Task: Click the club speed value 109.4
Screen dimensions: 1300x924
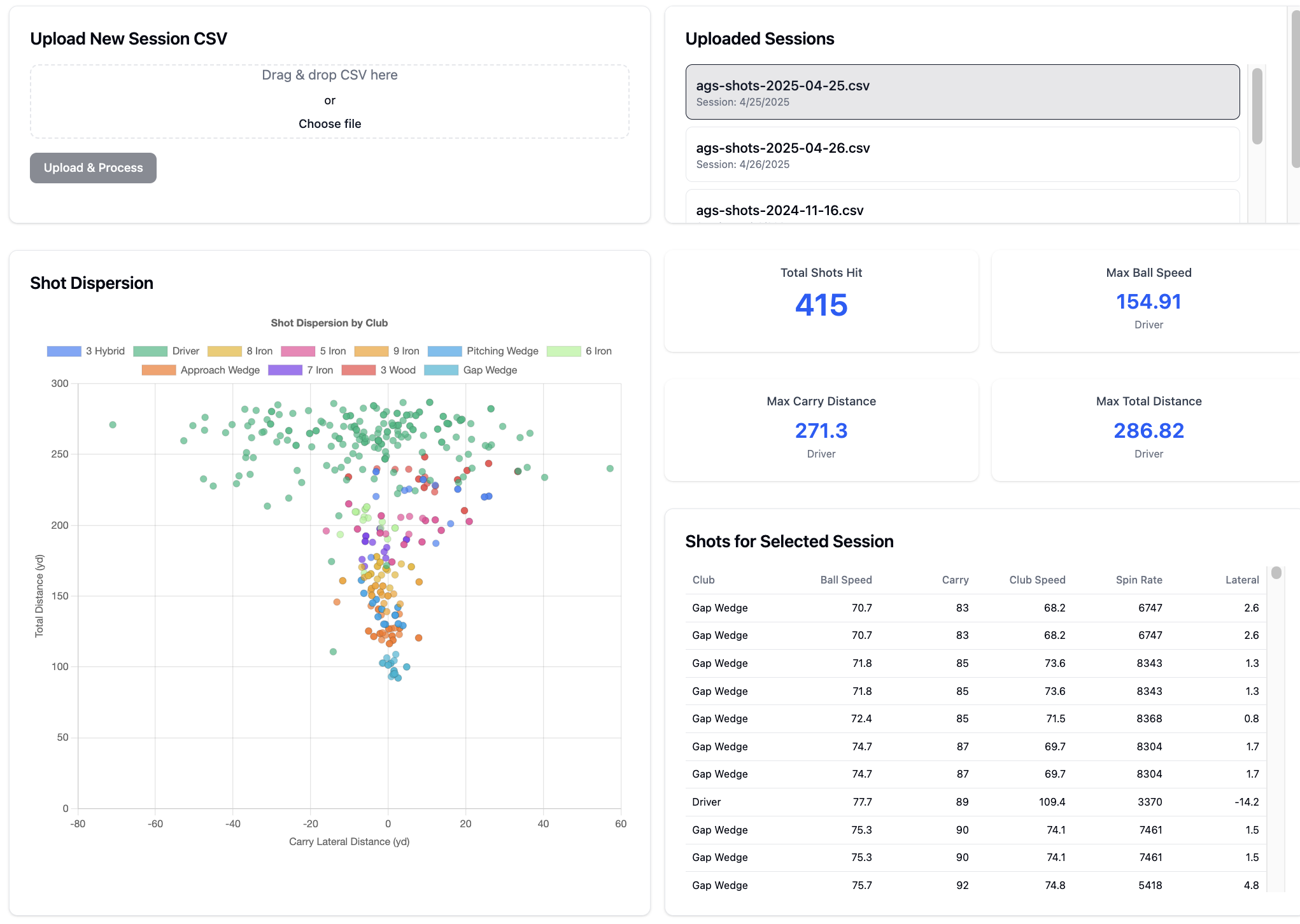Action: 1052,802
